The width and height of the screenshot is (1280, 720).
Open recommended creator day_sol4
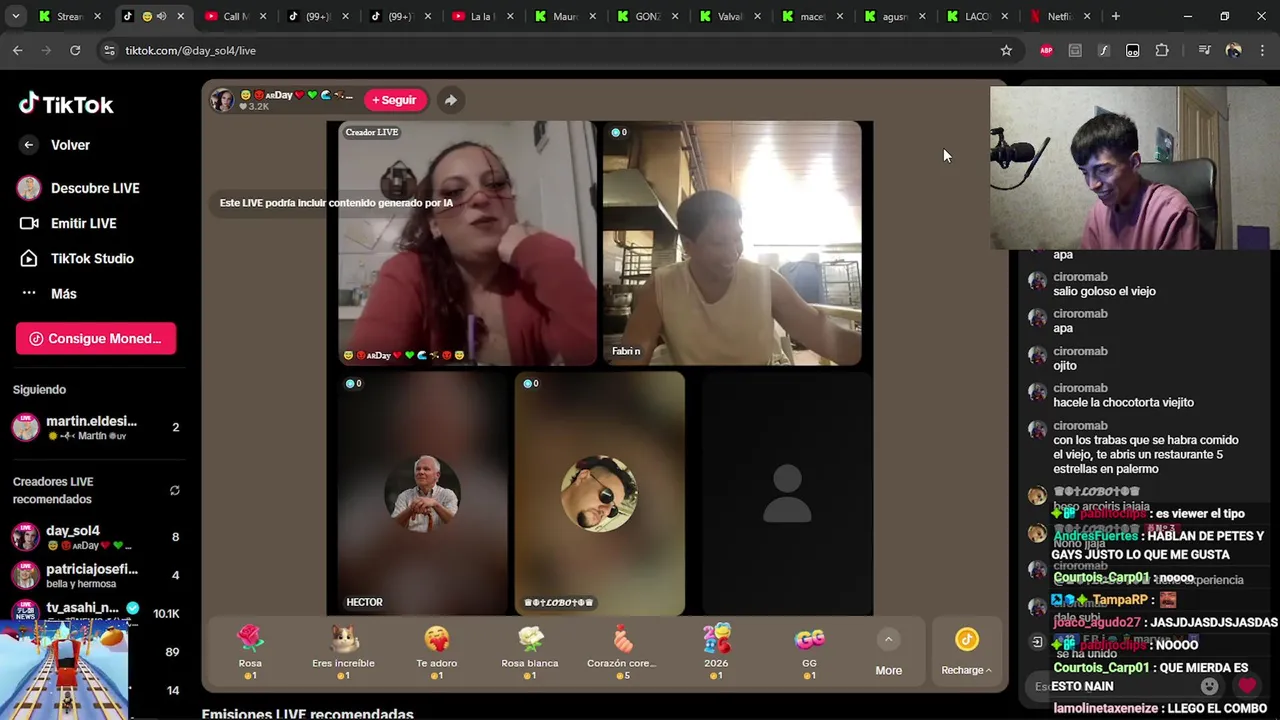click(96, 537)
